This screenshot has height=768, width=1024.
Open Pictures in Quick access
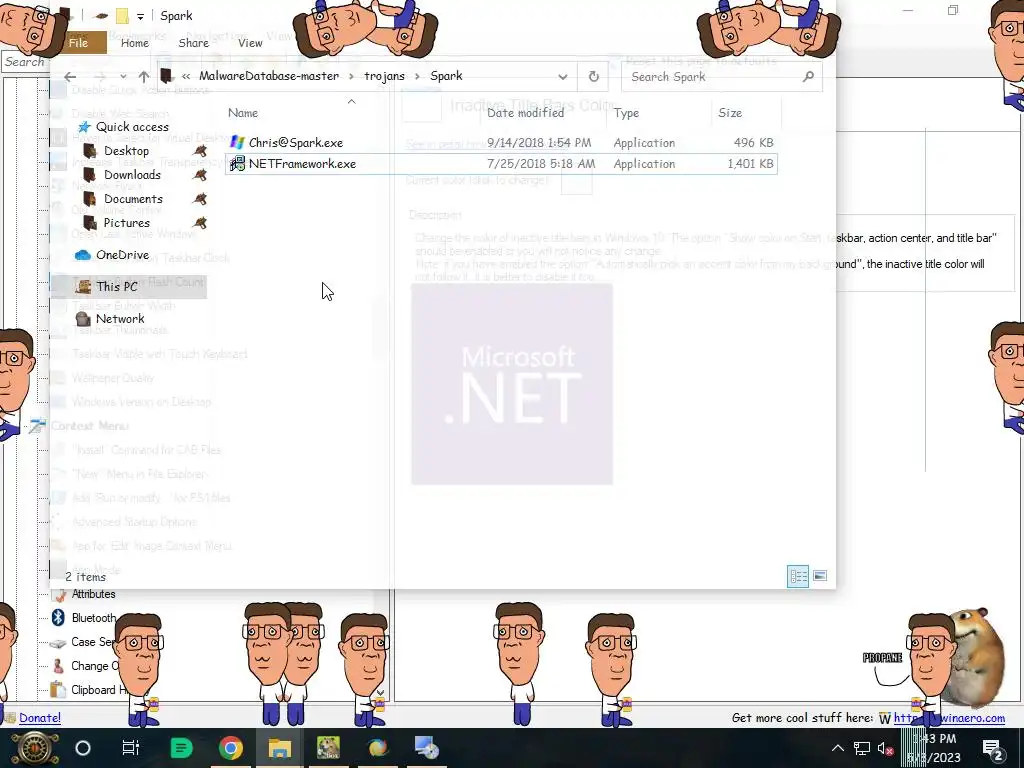click(126, 223)
